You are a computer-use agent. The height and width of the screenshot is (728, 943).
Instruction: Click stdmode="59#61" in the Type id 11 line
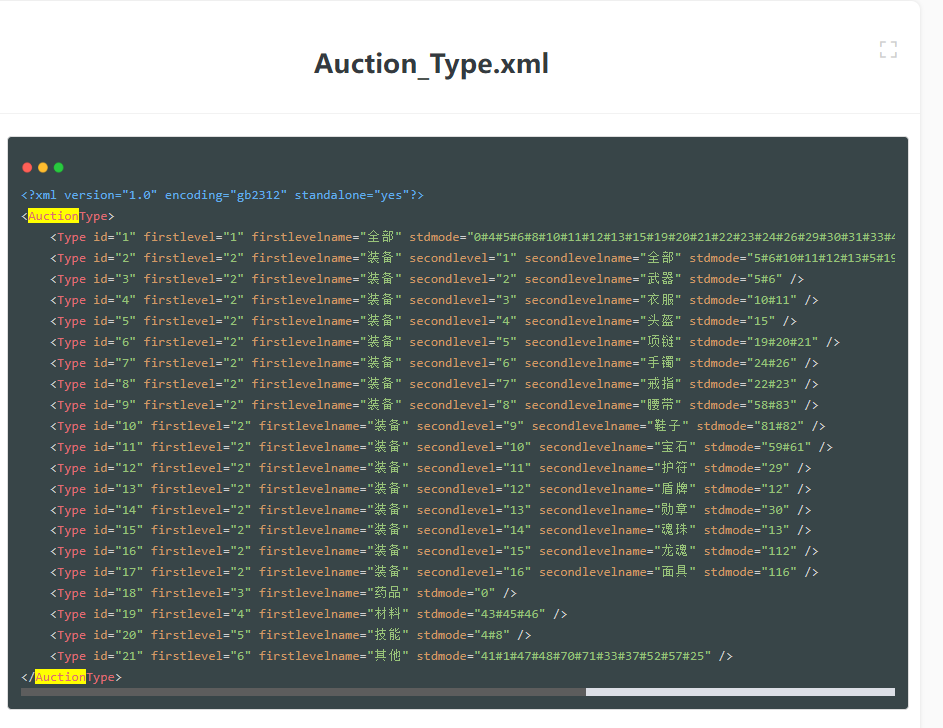coord(764,447)
